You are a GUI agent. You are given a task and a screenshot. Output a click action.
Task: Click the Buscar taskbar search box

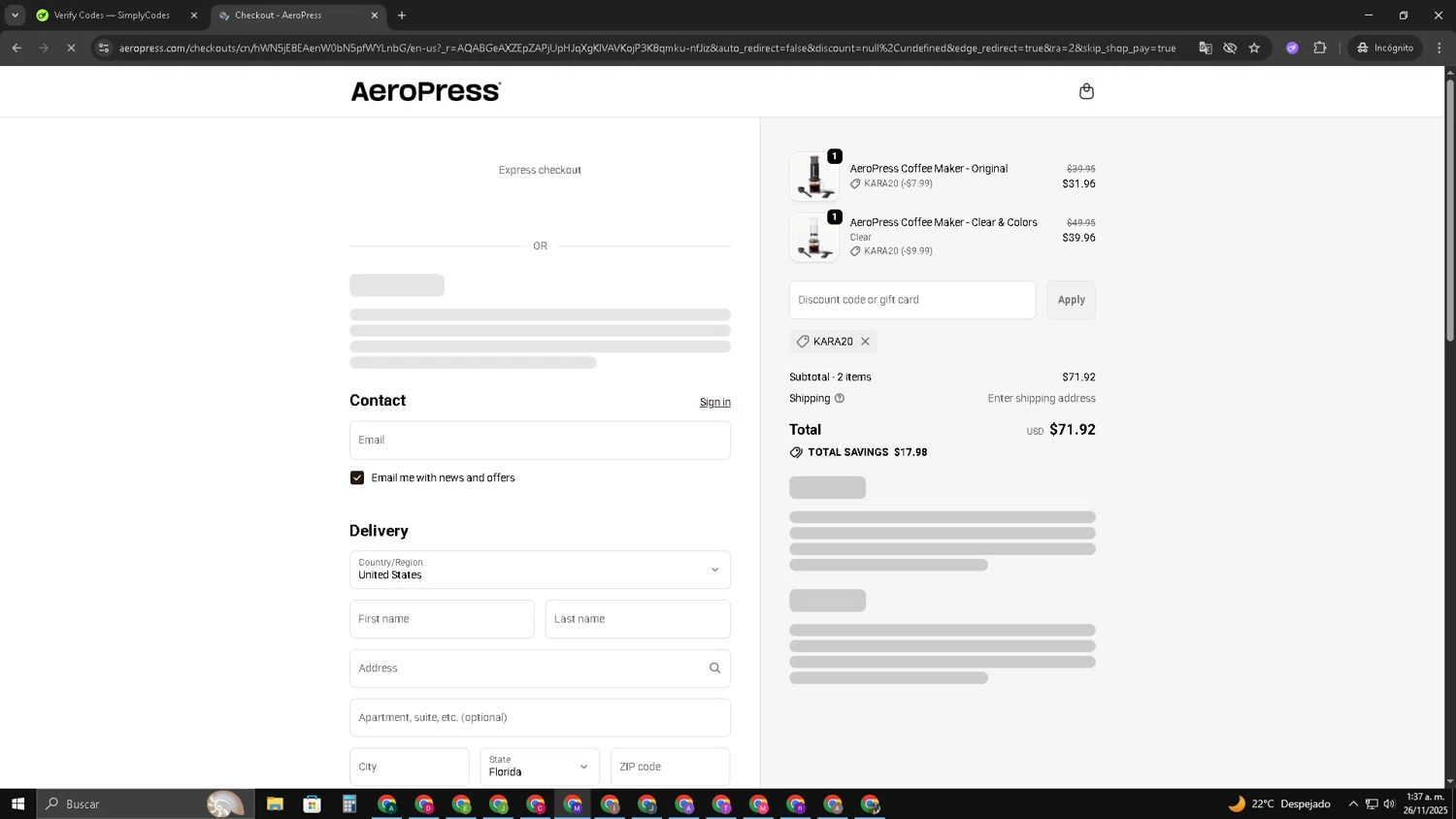click(146, 803)
